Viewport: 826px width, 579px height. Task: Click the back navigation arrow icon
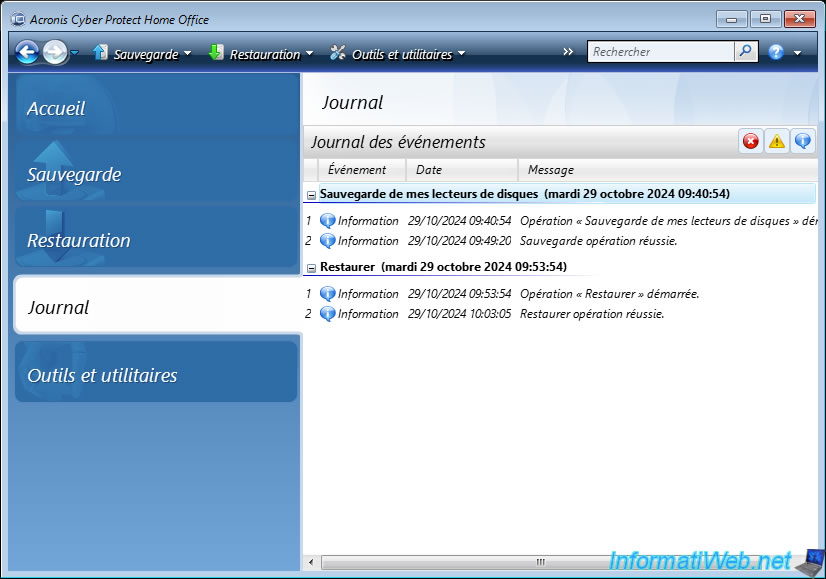tap(27, 53)
